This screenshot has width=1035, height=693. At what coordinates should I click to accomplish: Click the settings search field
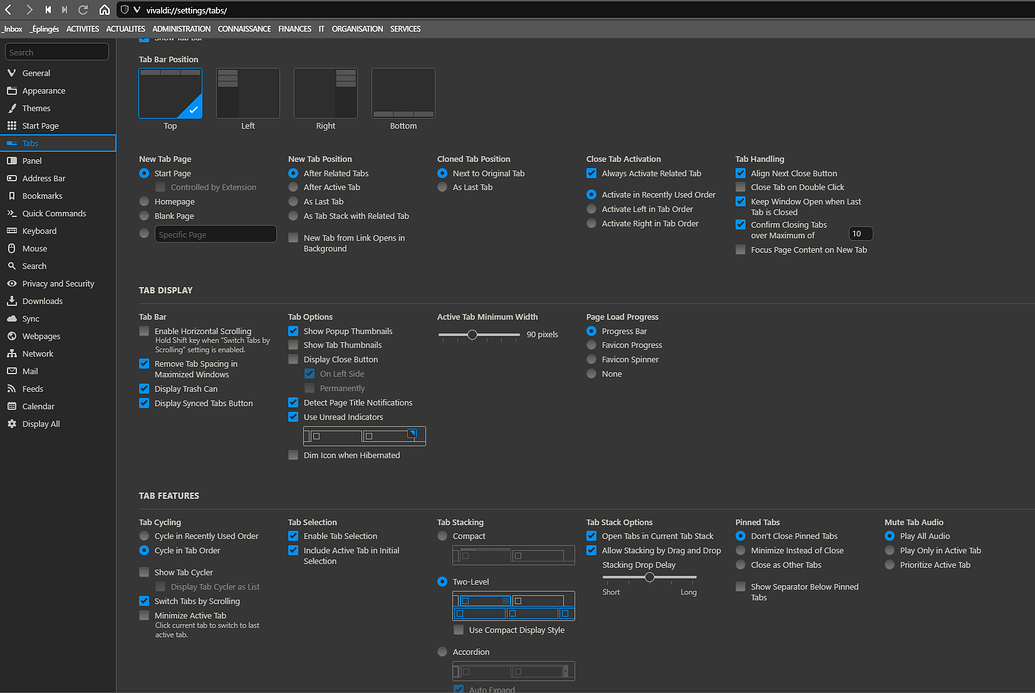(56, 51)
